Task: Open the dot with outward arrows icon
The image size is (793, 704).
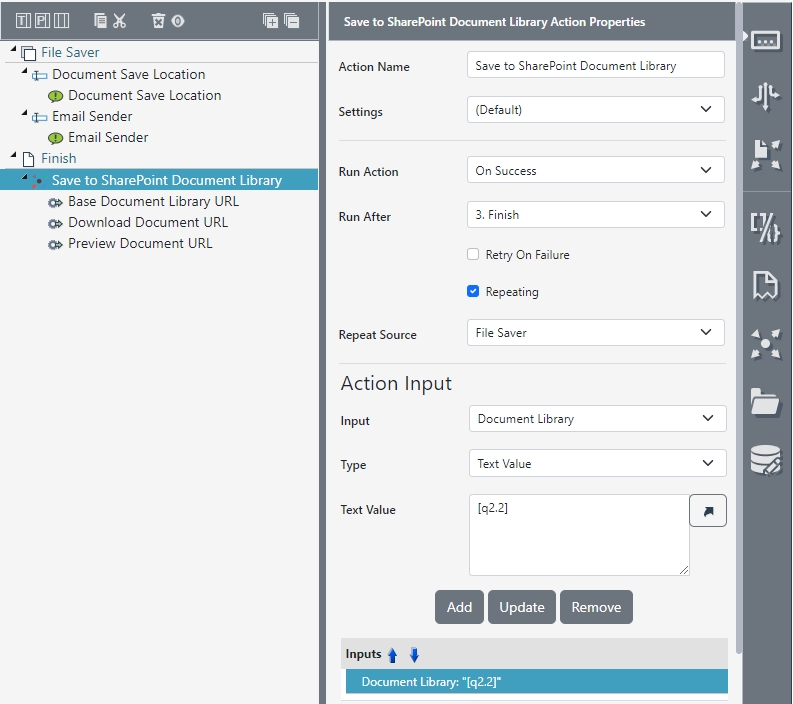Action: coord(765,344)
